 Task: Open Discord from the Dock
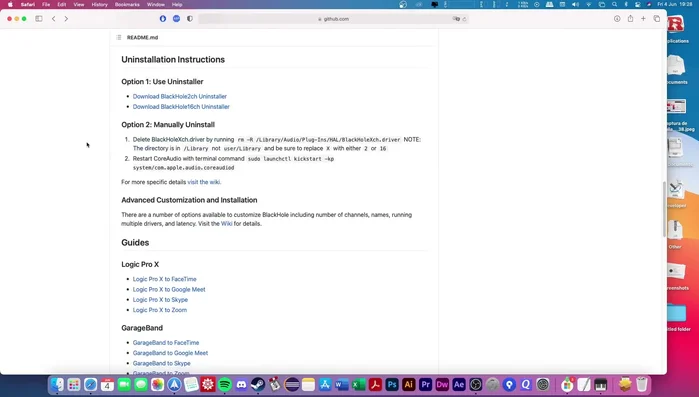pos(241,385)
